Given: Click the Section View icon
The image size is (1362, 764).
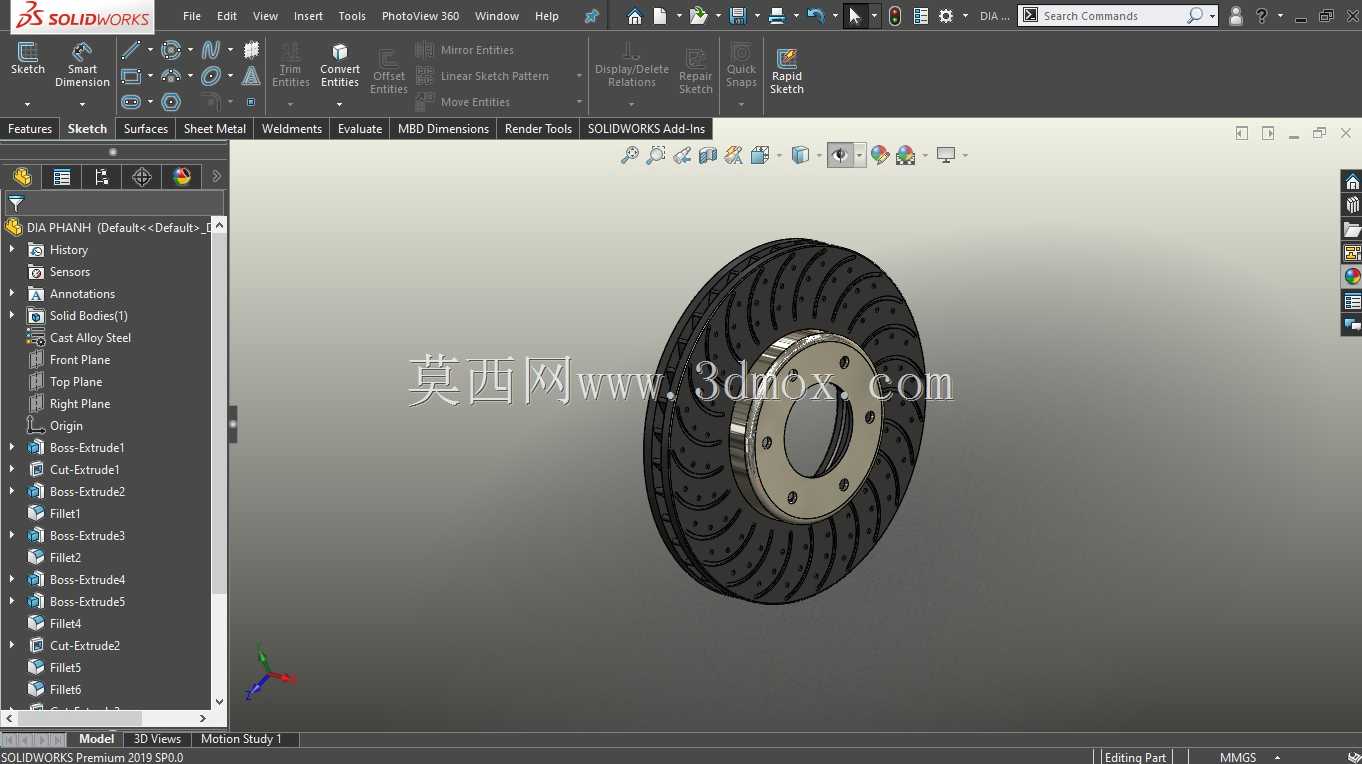Looking at the screenshot, I should click(x=708, y=155).
